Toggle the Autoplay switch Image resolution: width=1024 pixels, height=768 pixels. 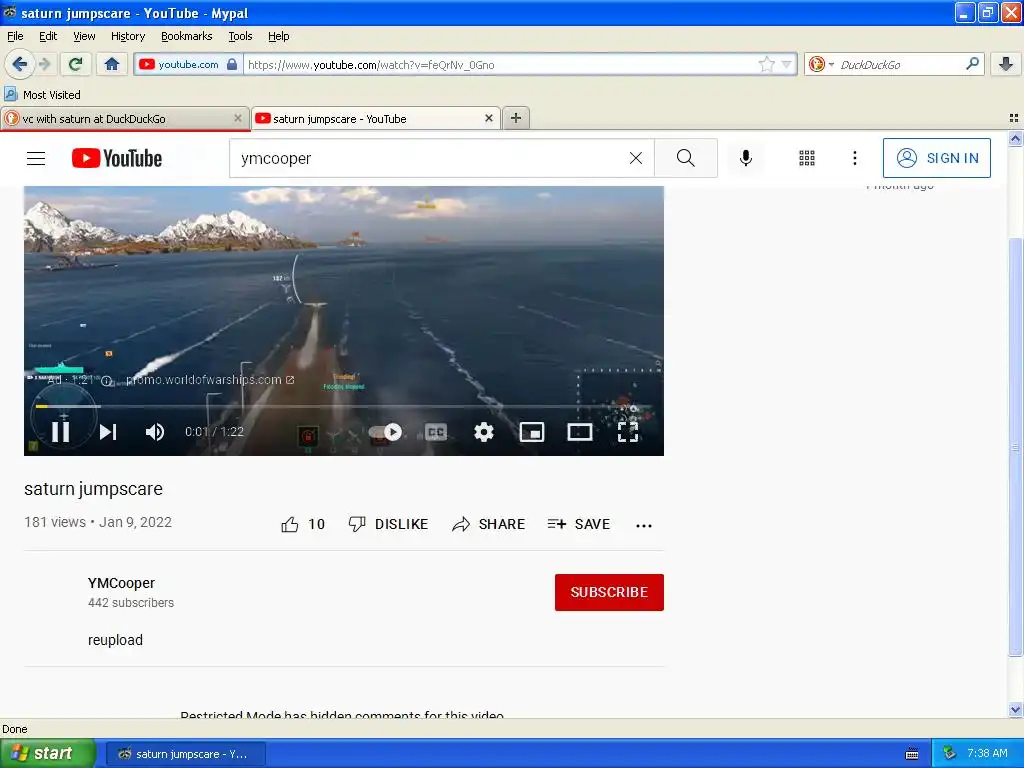[x=385, y=432]
